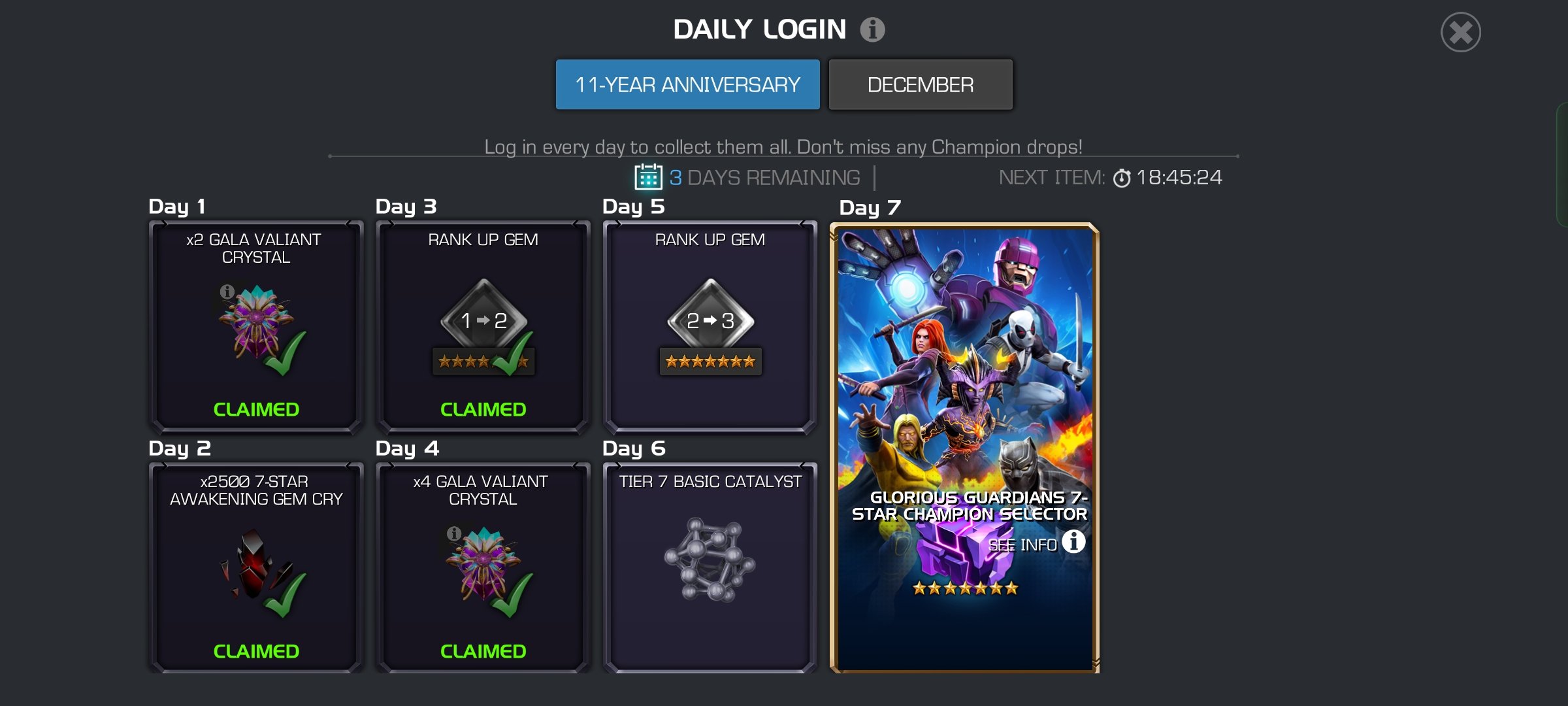Tap the Tier 7 Basic Catalyst icon
This screenshot has height=706, width=1568.
pyautogui.click(x=710, y=560)
